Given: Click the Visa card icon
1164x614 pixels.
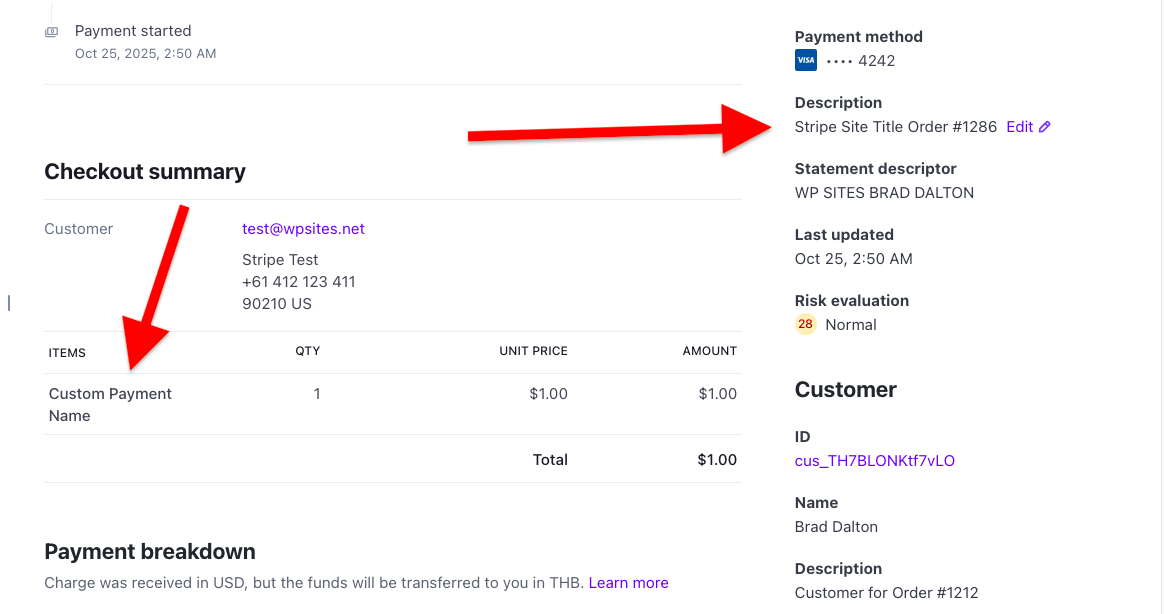Looking at the screenshot, I should click(x=805, y=61).
